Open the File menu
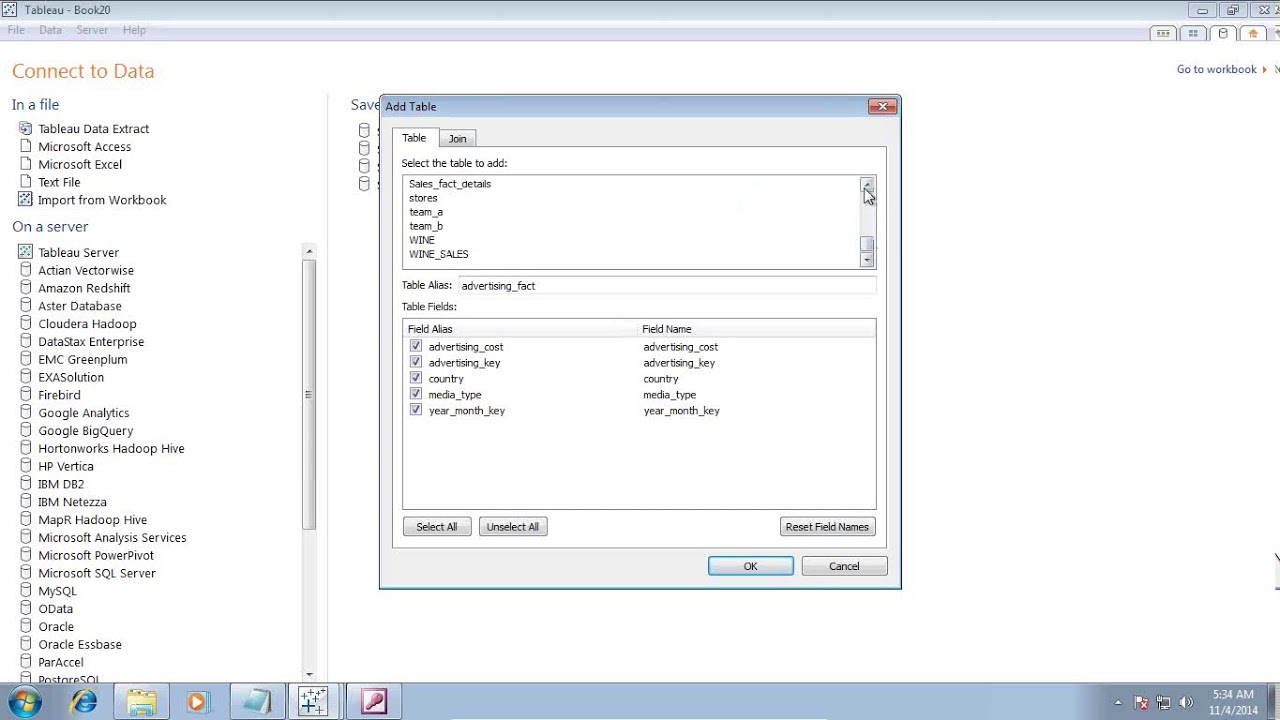The image size is (1280, 720). (16, 30)
